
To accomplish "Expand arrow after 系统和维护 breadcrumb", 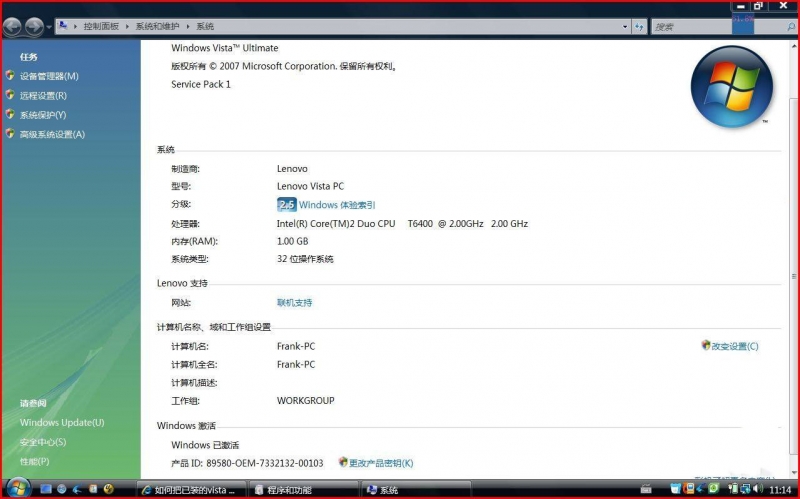I will click(188, 27).
